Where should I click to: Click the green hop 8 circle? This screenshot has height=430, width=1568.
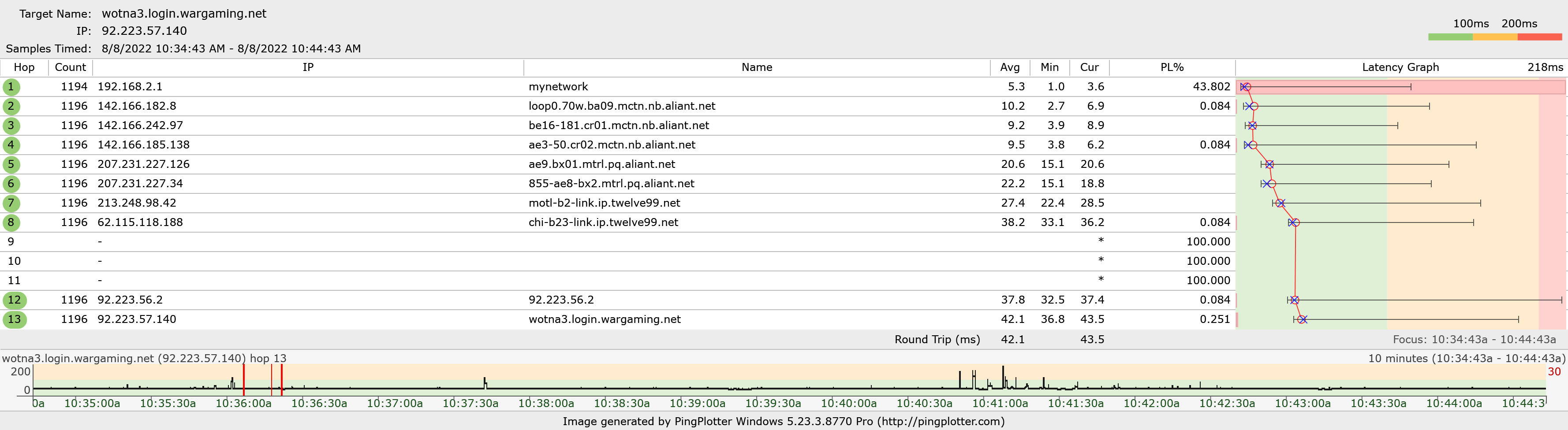click(x=11, y=222)
